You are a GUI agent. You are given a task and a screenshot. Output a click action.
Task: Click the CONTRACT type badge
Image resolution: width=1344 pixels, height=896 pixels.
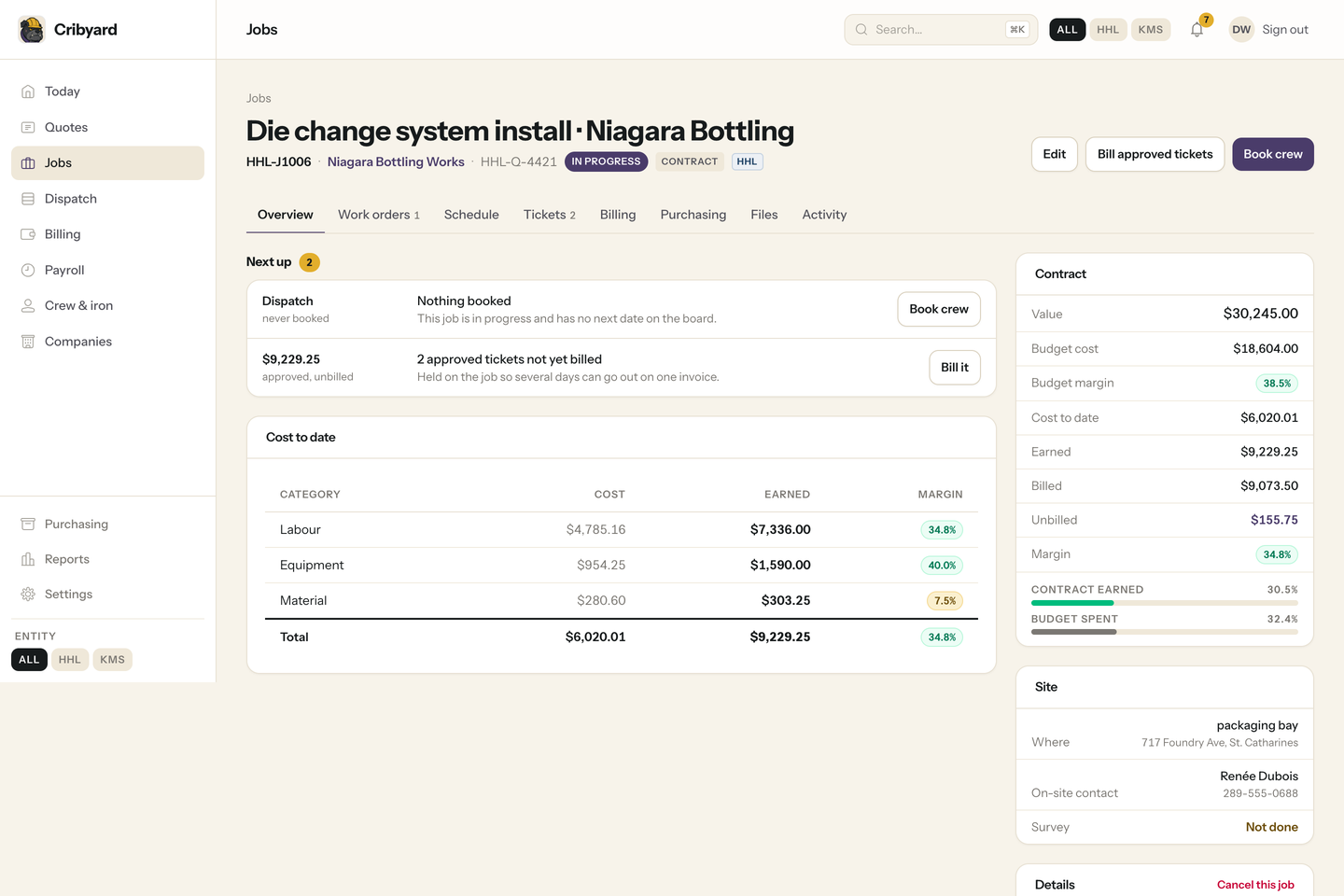pyautogui.click(x=690, y=161)
